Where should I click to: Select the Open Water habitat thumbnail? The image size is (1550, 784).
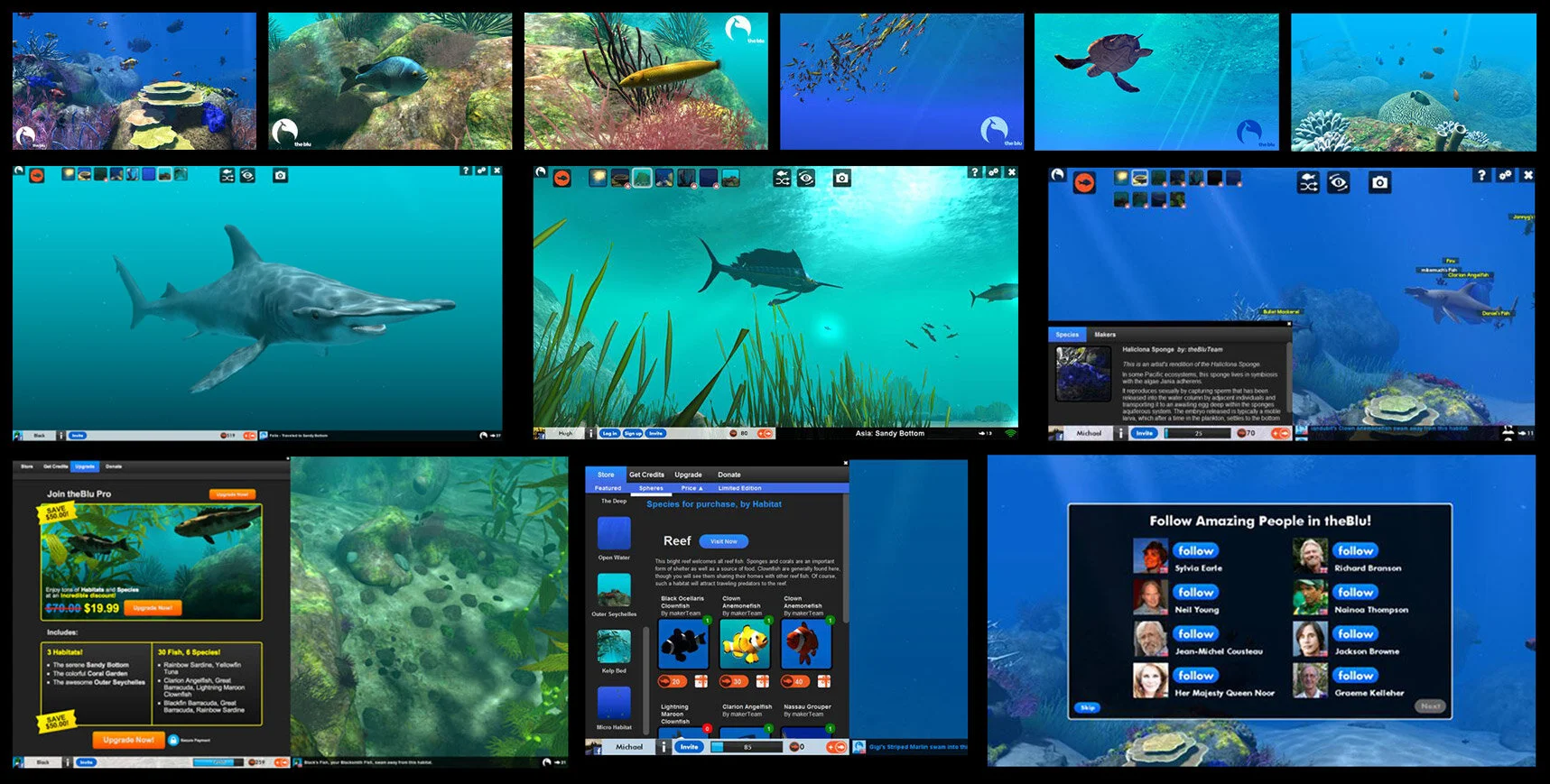coord(614,533)
